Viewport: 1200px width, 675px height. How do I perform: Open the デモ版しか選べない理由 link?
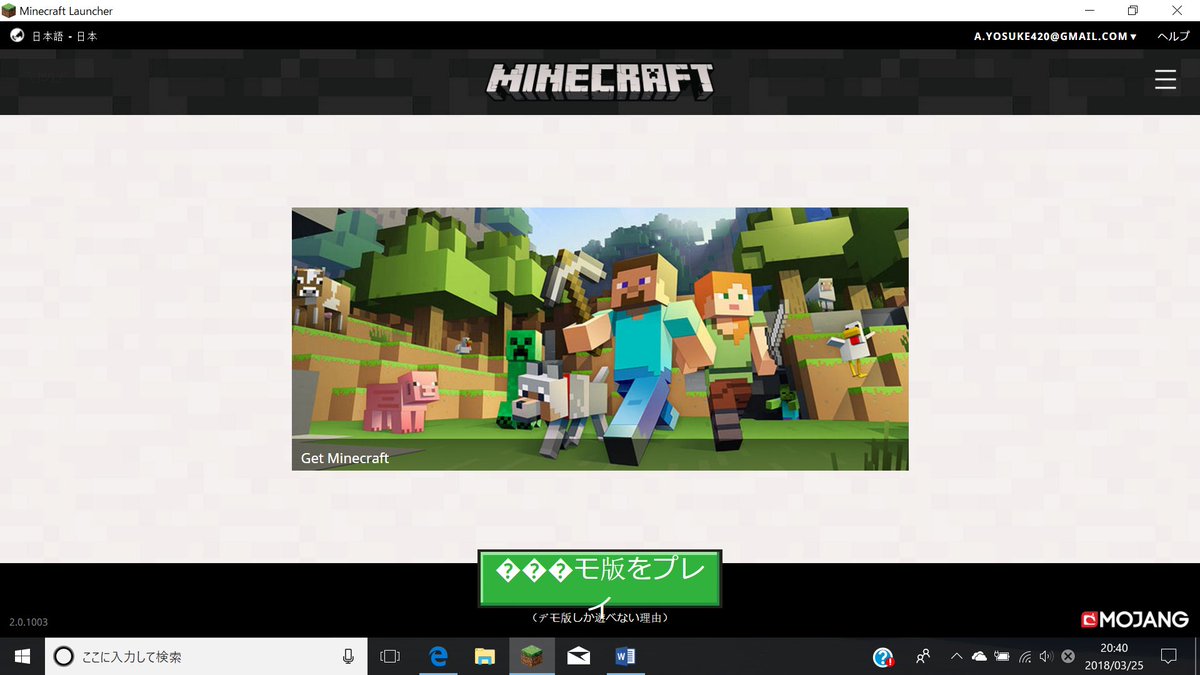[x=600, y=618]
